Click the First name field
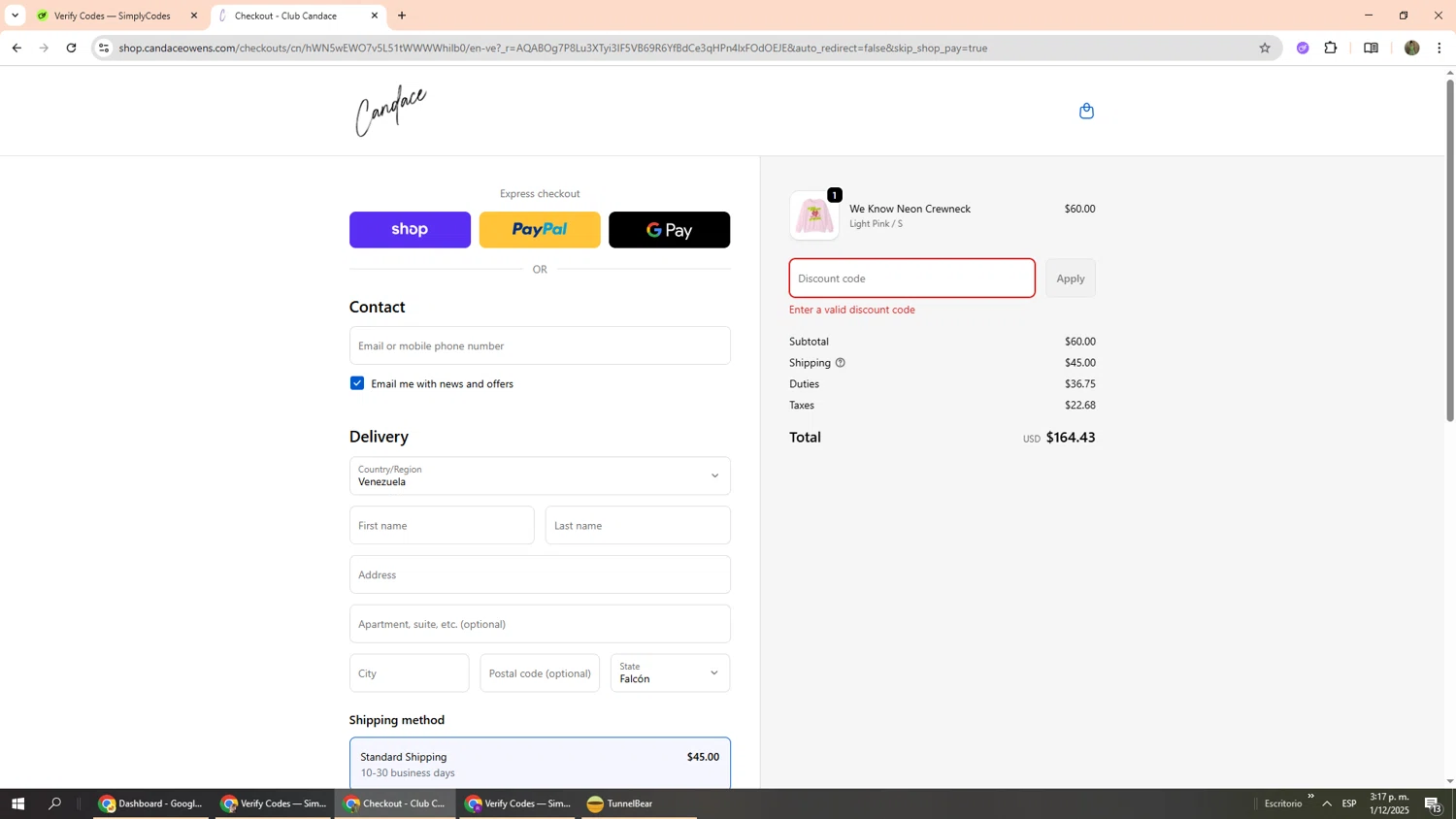Viewport: 1456px width, 819px height. click(x=442, y=525)
